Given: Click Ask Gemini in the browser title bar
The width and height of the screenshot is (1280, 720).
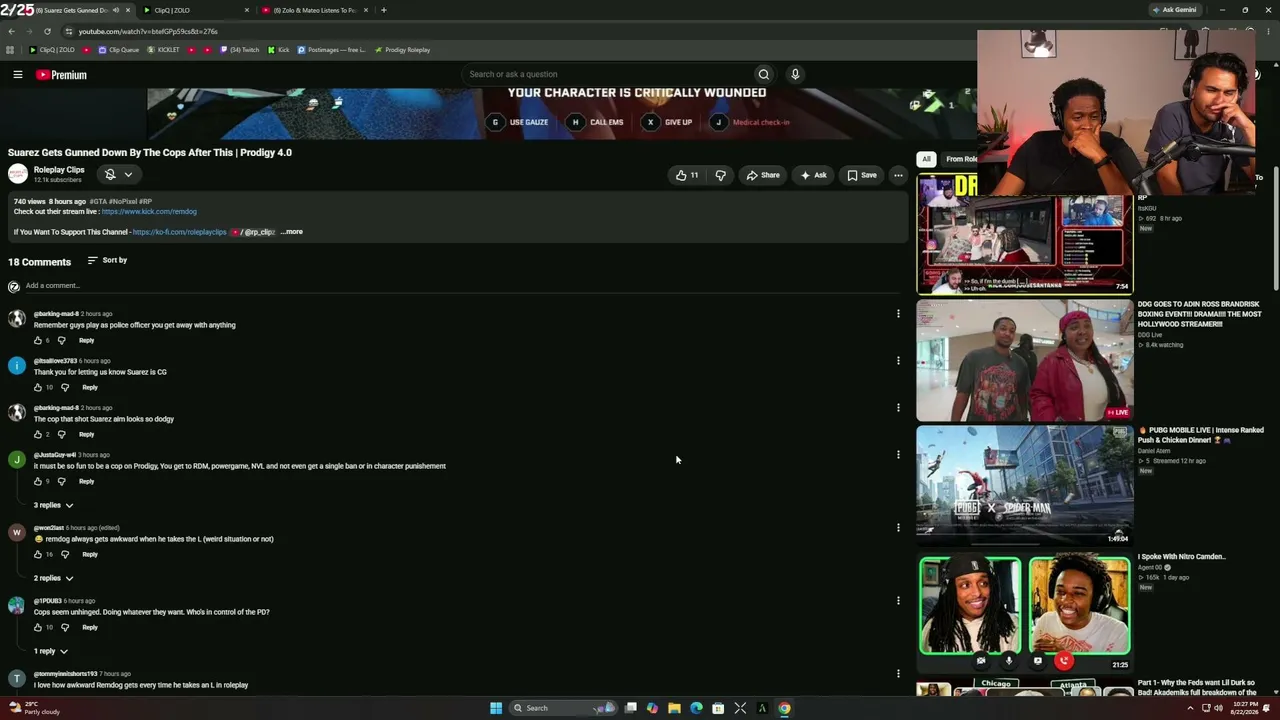Looking at the screenshot, I should tap(1174, 10).
